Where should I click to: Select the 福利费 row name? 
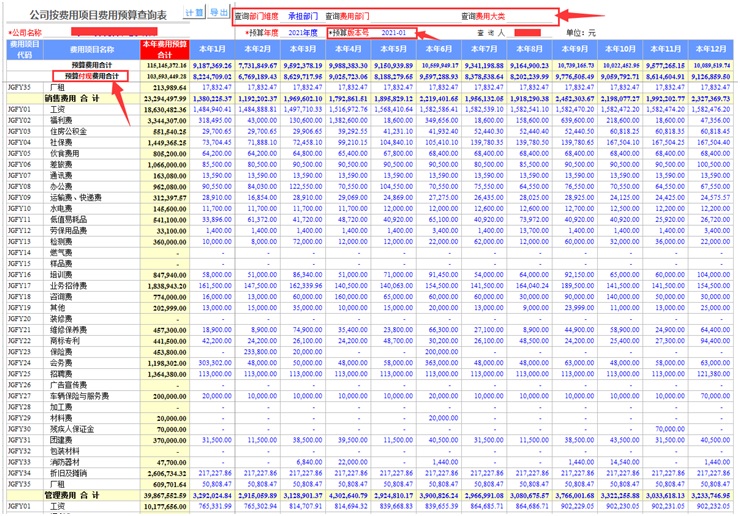[x=61, y=120]
